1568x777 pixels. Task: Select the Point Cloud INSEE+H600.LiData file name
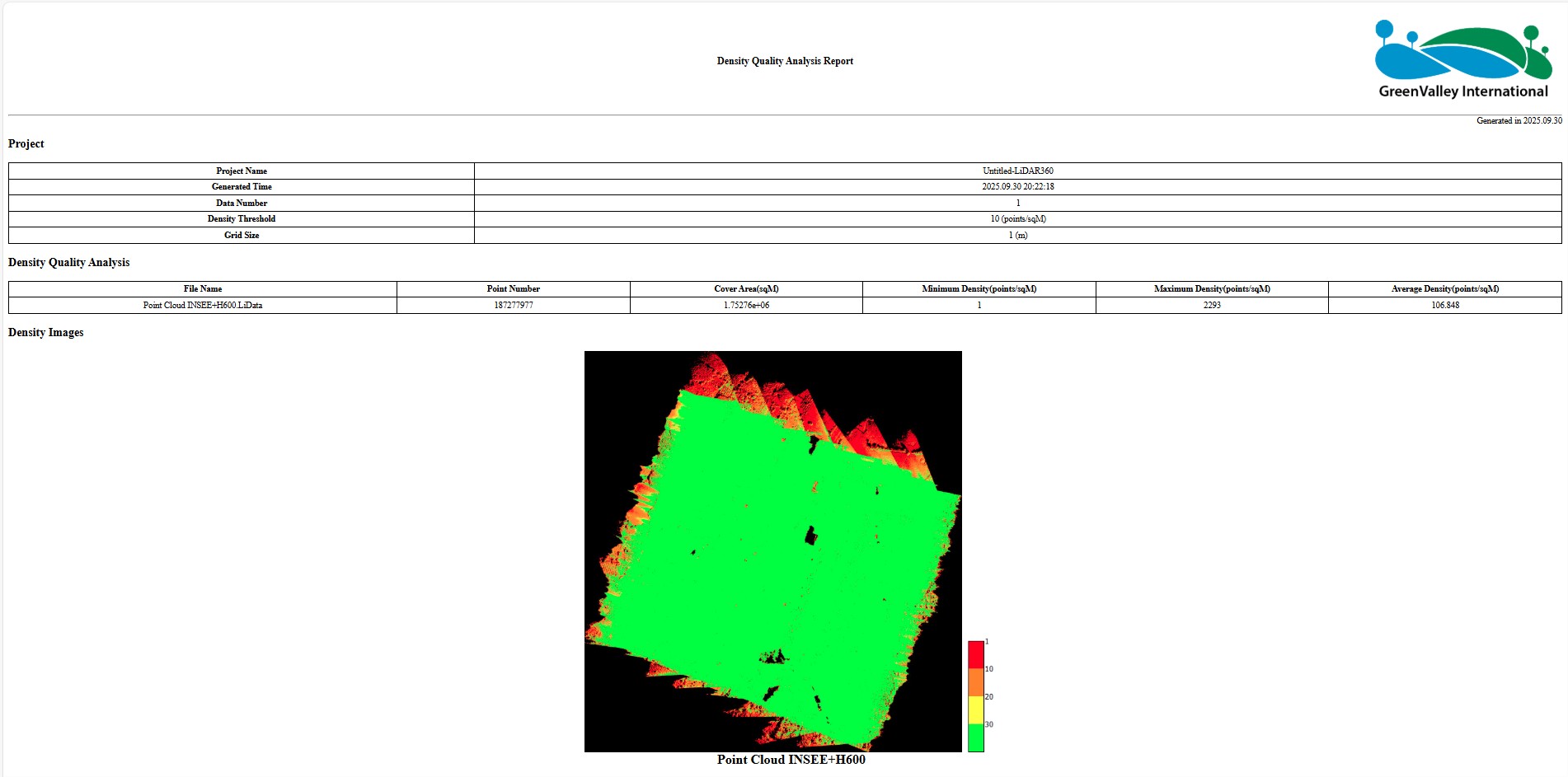203,305
